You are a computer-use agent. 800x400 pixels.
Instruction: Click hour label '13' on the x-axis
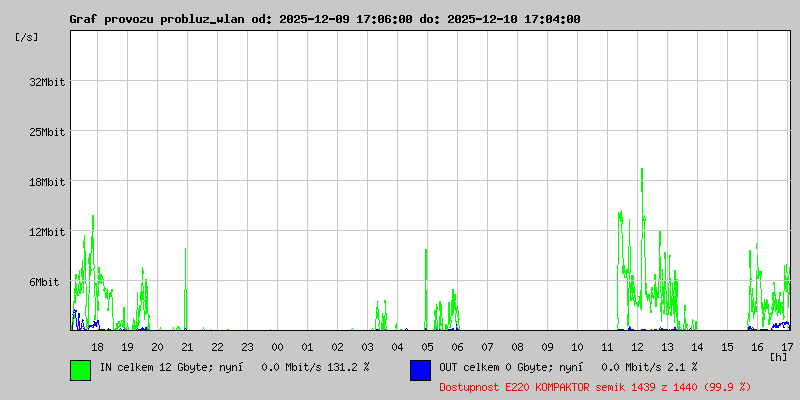point(667,347)
